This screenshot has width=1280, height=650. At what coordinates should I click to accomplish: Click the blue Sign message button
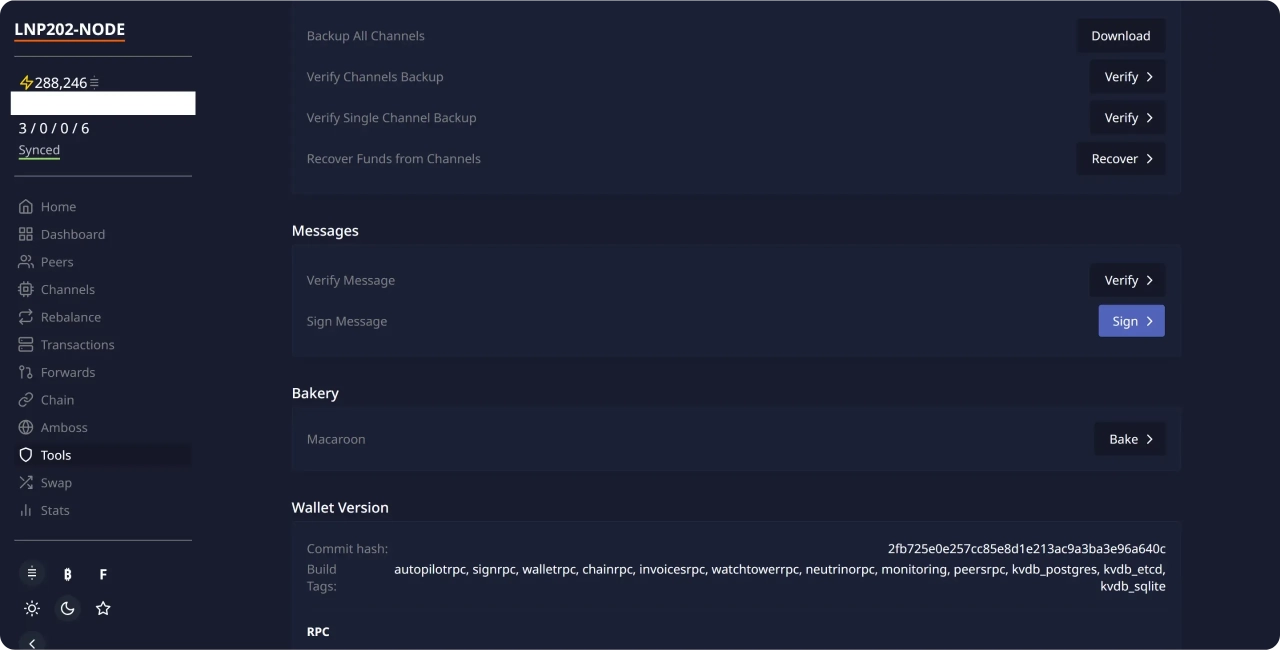[1131, 321]
